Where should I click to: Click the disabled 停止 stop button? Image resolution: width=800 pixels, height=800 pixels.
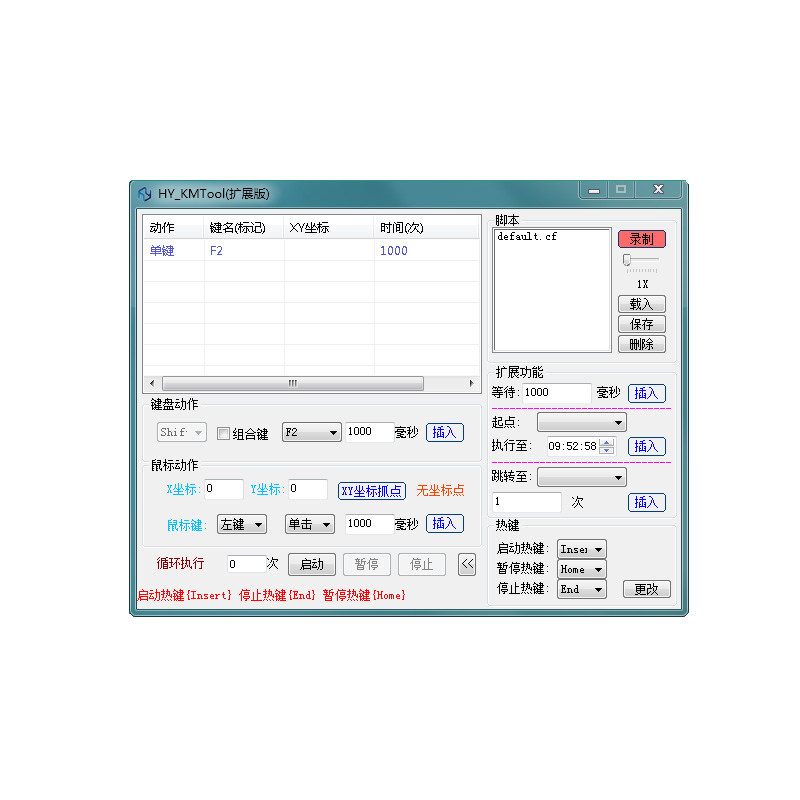point(422,564)
